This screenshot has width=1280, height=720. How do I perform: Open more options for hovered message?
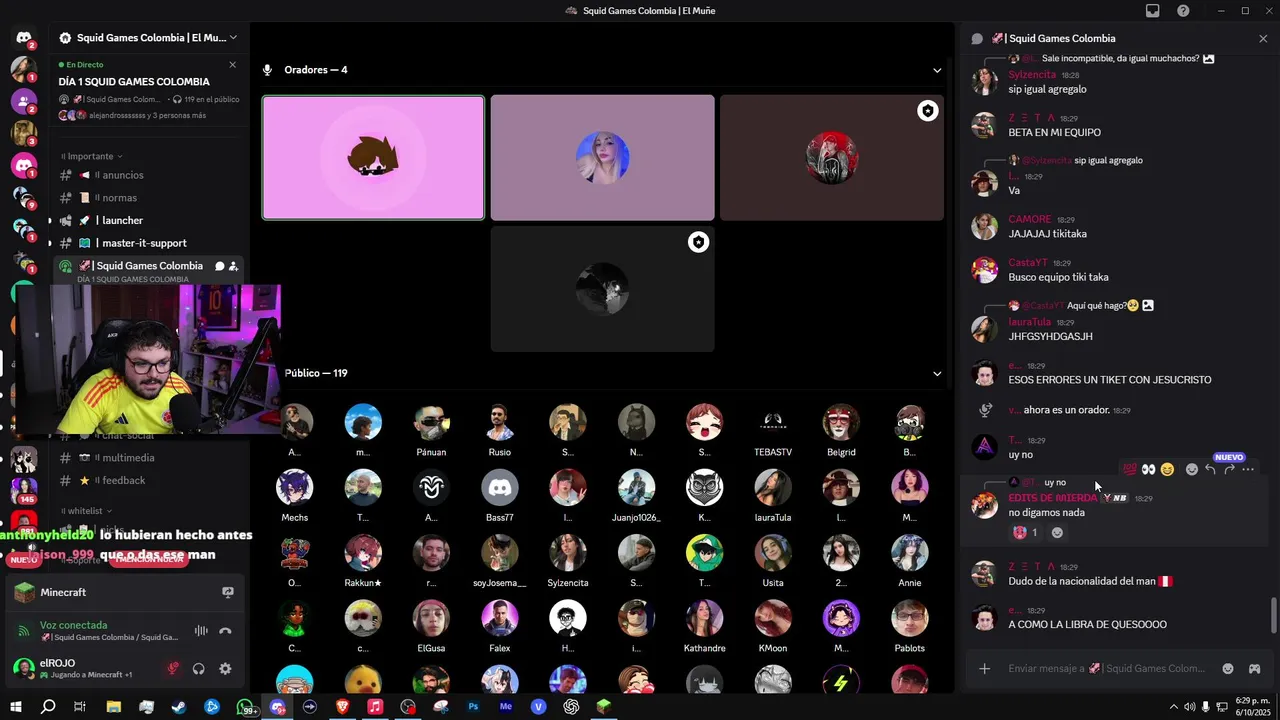click(1248, 469)
